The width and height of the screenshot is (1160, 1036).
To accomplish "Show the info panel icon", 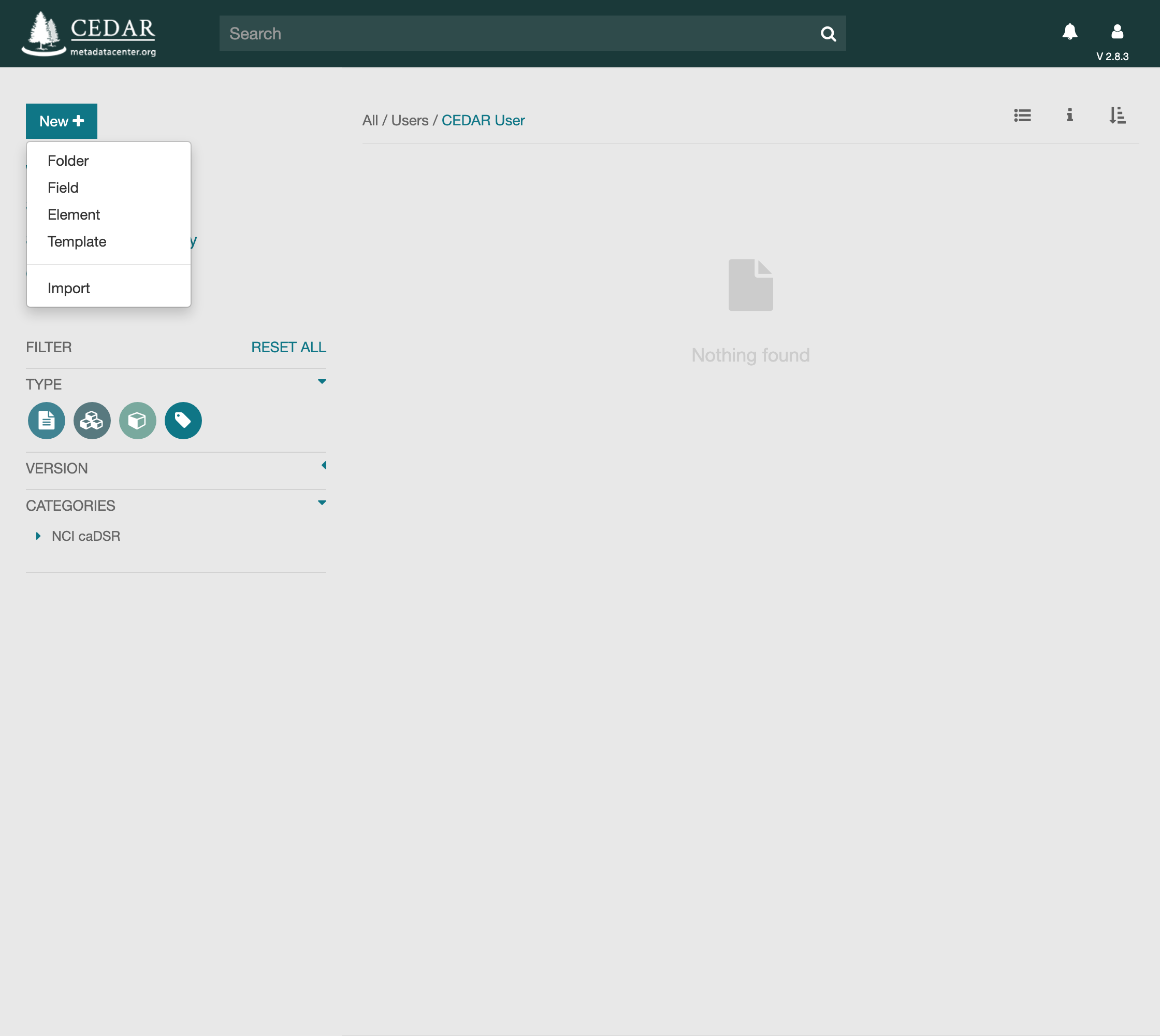I will pyautogui.click(x=1069, y=116).
